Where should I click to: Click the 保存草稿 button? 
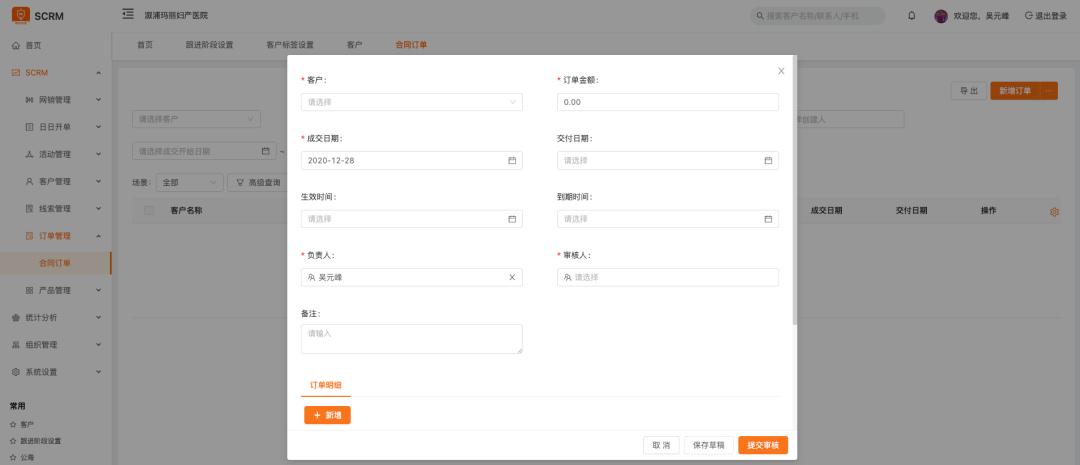pyautogui.click(x=709, y=445)
